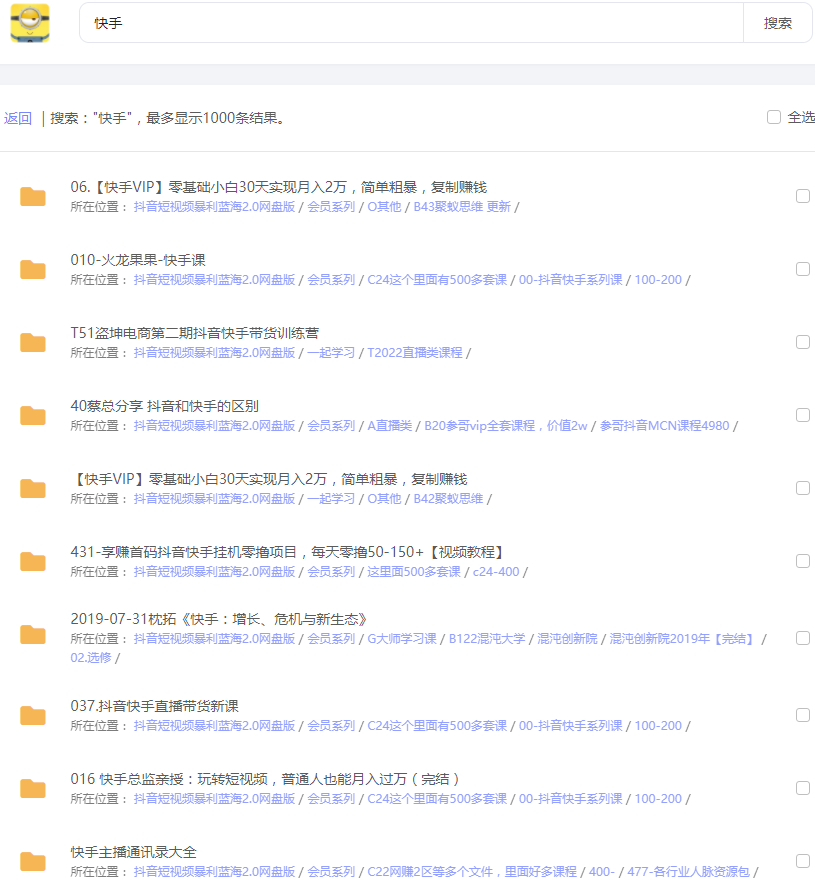The width and height of the screenshot is (815, 890).
Task: Open the folder icon for 431-享赚首码 project
Action: coord(33,561)
